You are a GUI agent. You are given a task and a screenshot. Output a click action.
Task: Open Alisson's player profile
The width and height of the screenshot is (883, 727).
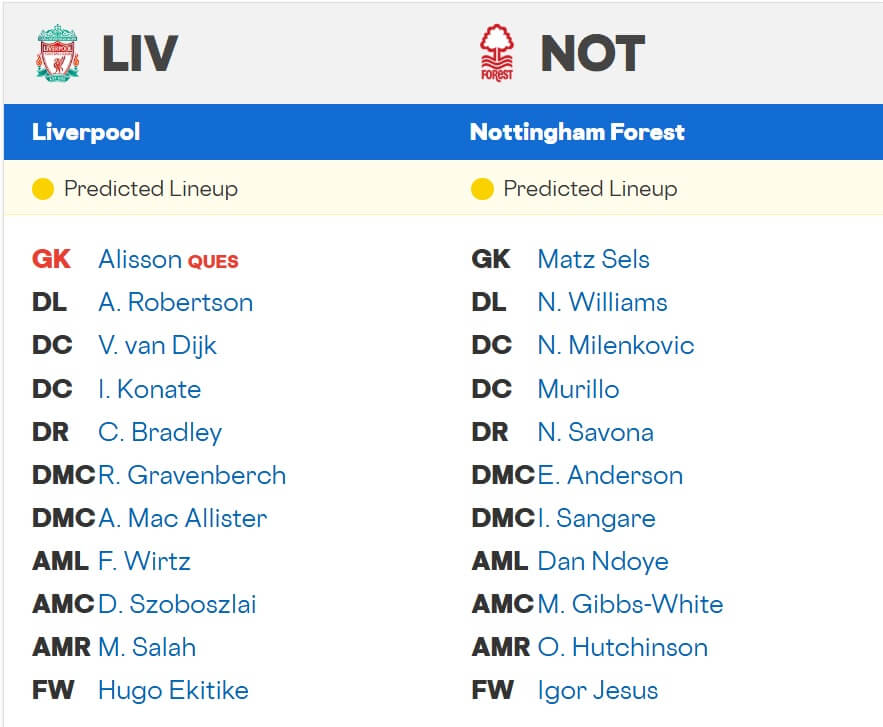(140, 259)
